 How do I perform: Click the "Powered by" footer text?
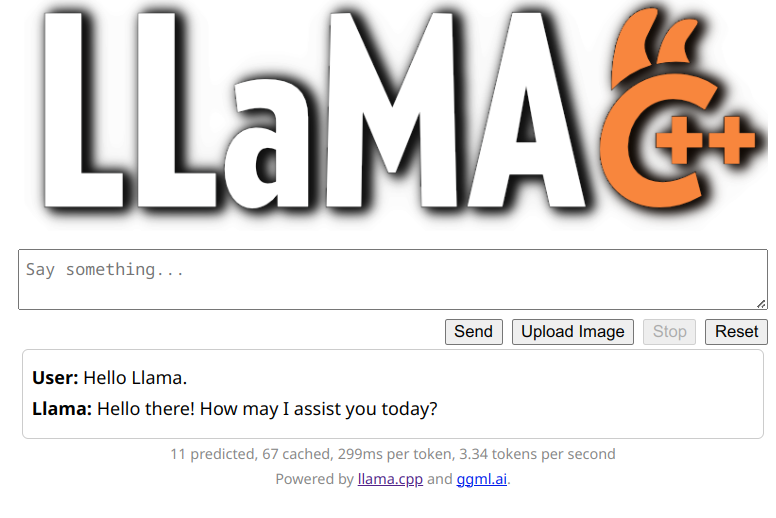314,479
